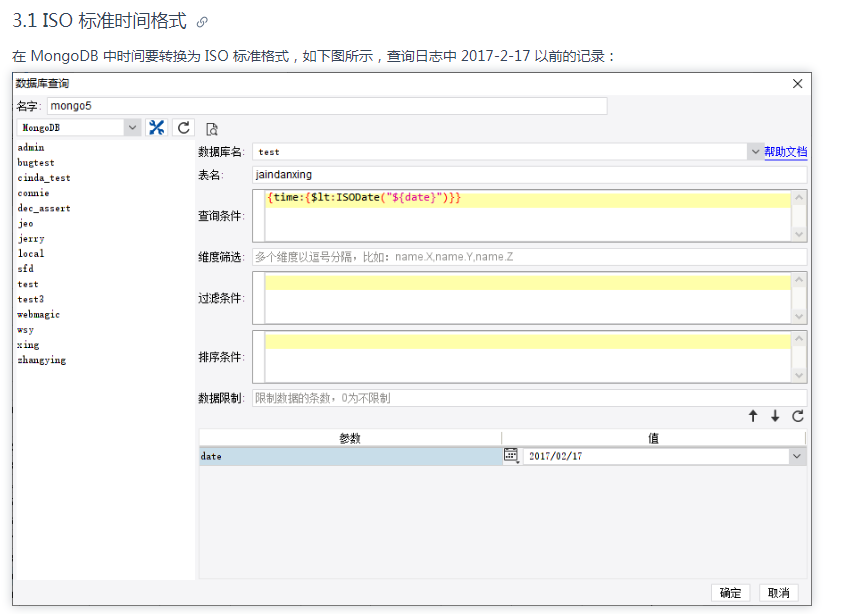Screen dimensions: 849x614
Task: Select the bugtest database
Action: click(x=36, y=162)
